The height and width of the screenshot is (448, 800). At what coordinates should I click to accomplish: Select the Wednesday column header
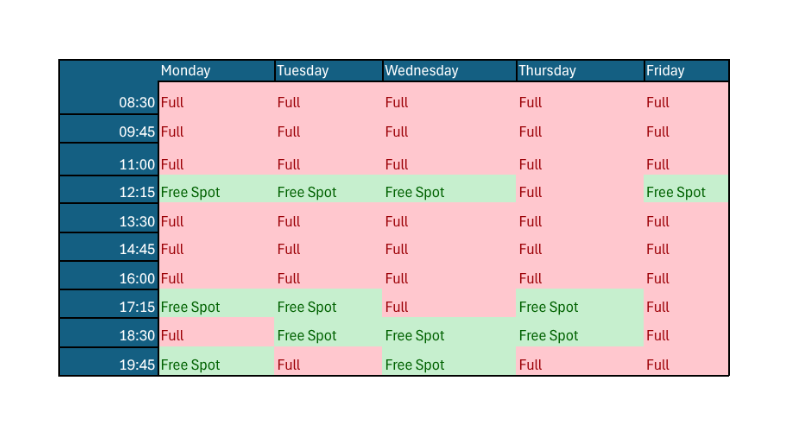pos(449,70)
